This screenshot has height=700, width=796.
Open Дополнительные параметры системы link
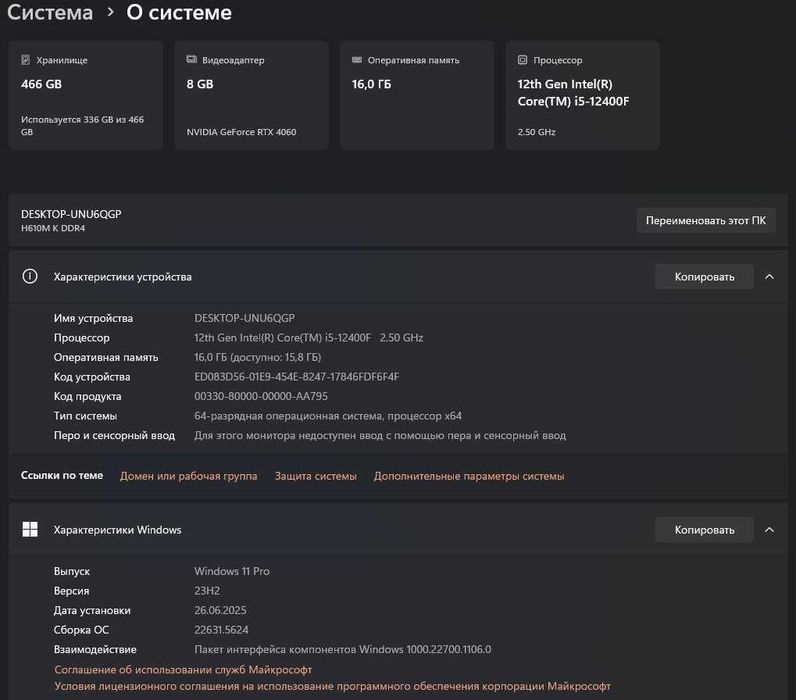(x=469, y=476)
